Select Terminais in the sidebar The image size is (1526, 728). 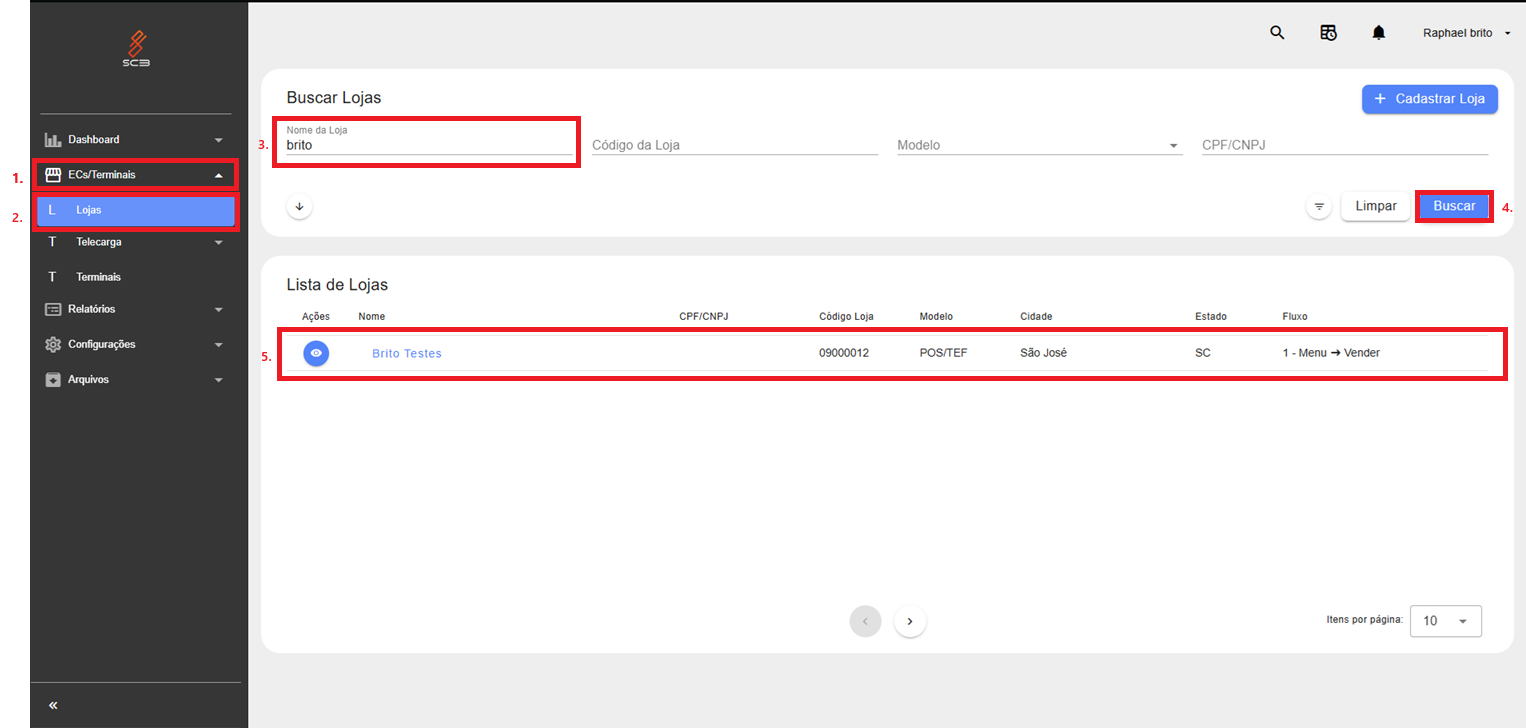click(98, 277)
